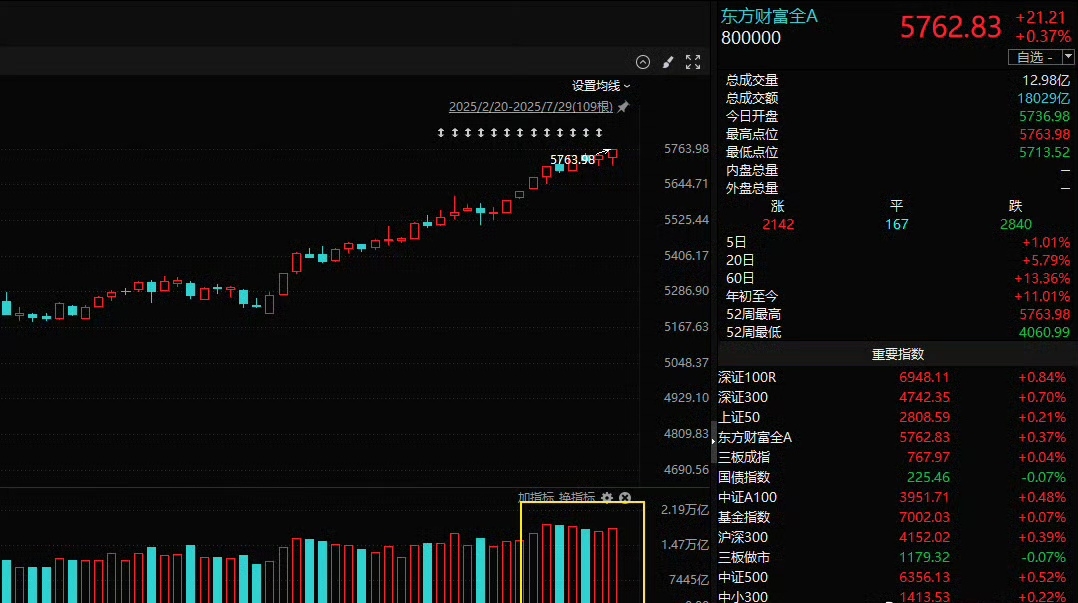Image resolution: width=1078 pixels, height=603 pixels.
Task: Click the 最高点位 row label
Action: pyautogui.click(x=752, y=134)
